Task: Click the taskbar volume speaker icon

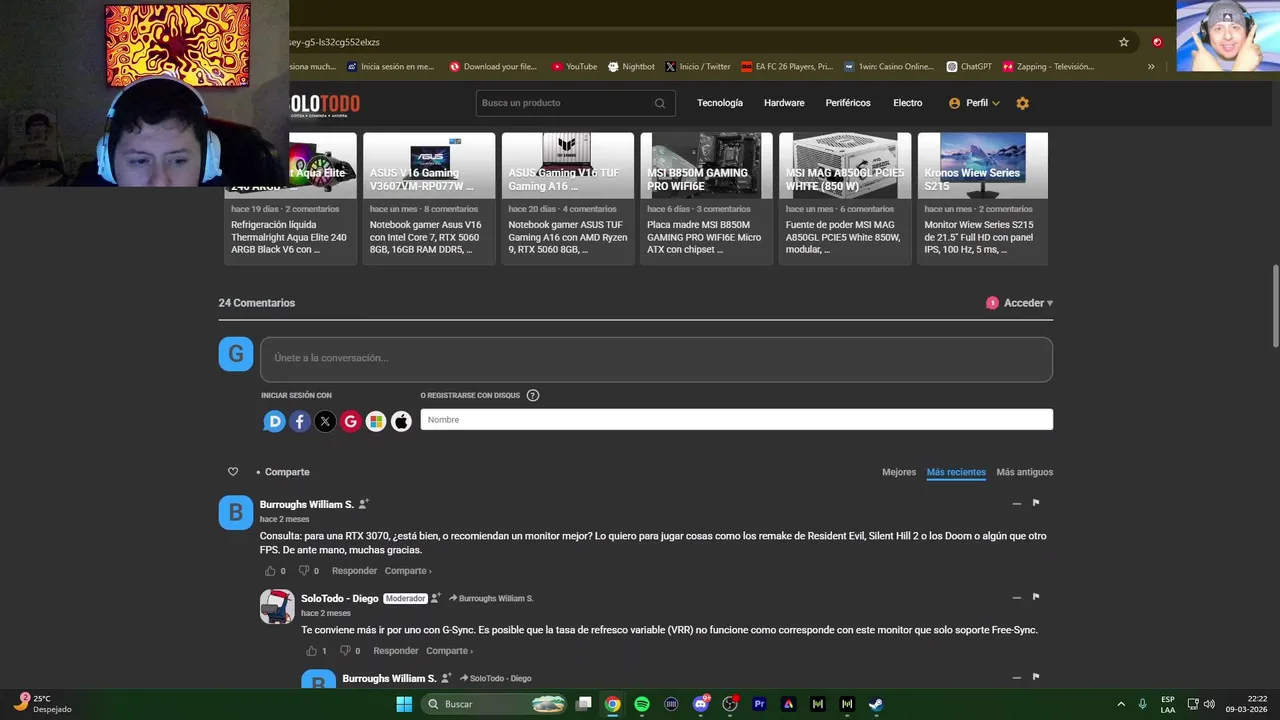Action: coord(1209,704)
